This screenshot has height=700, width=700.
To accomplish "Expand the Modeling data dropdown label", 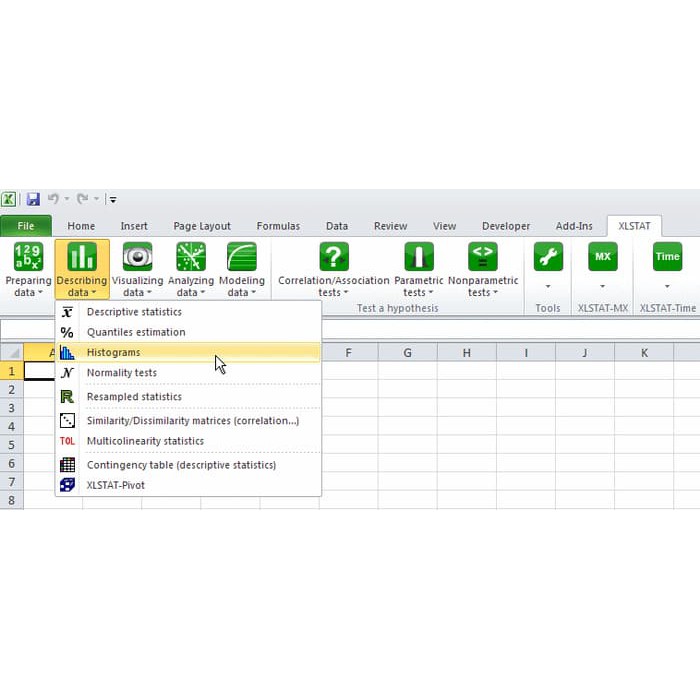I will (242, 286).
